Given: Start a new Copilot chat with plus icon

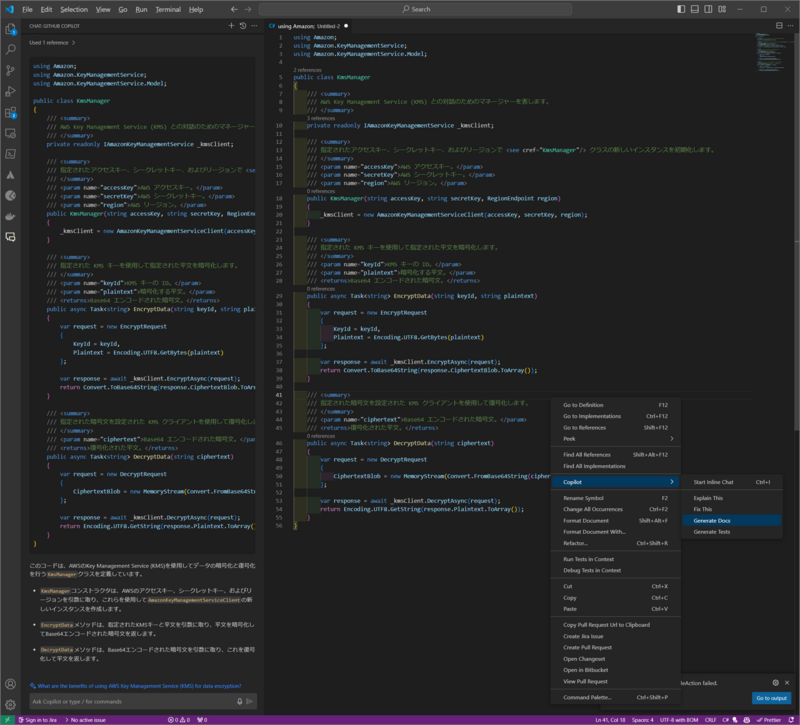Looking at the screenshot, I should coord(231,26).
